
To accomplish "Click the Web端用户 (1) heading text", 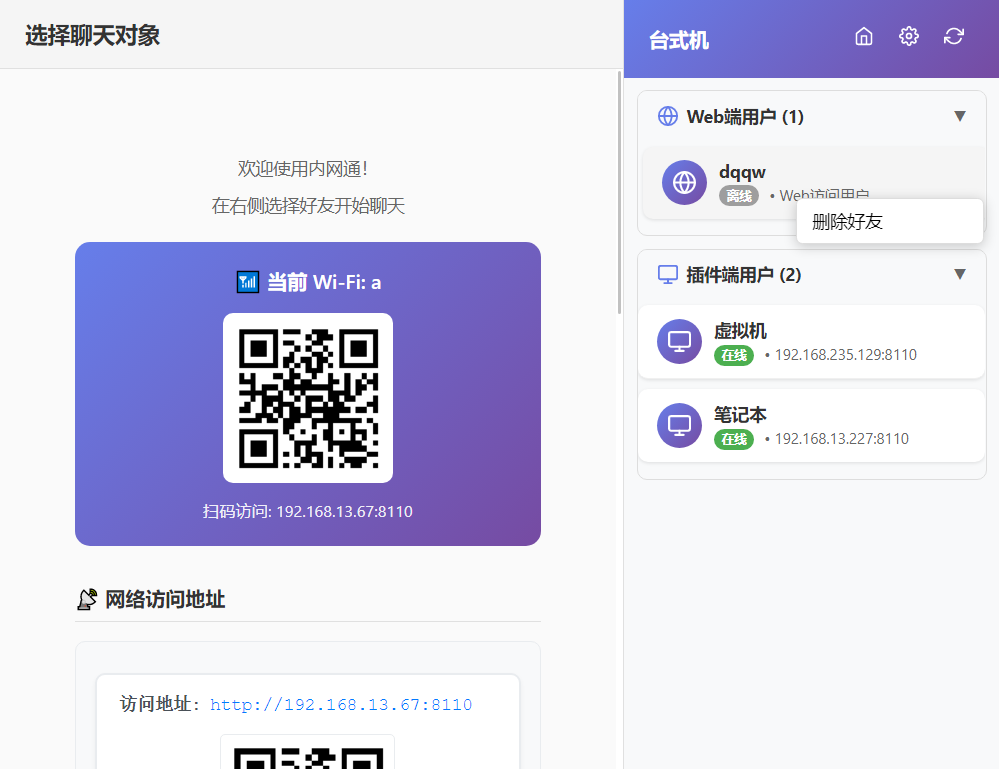I will point(745,117).
